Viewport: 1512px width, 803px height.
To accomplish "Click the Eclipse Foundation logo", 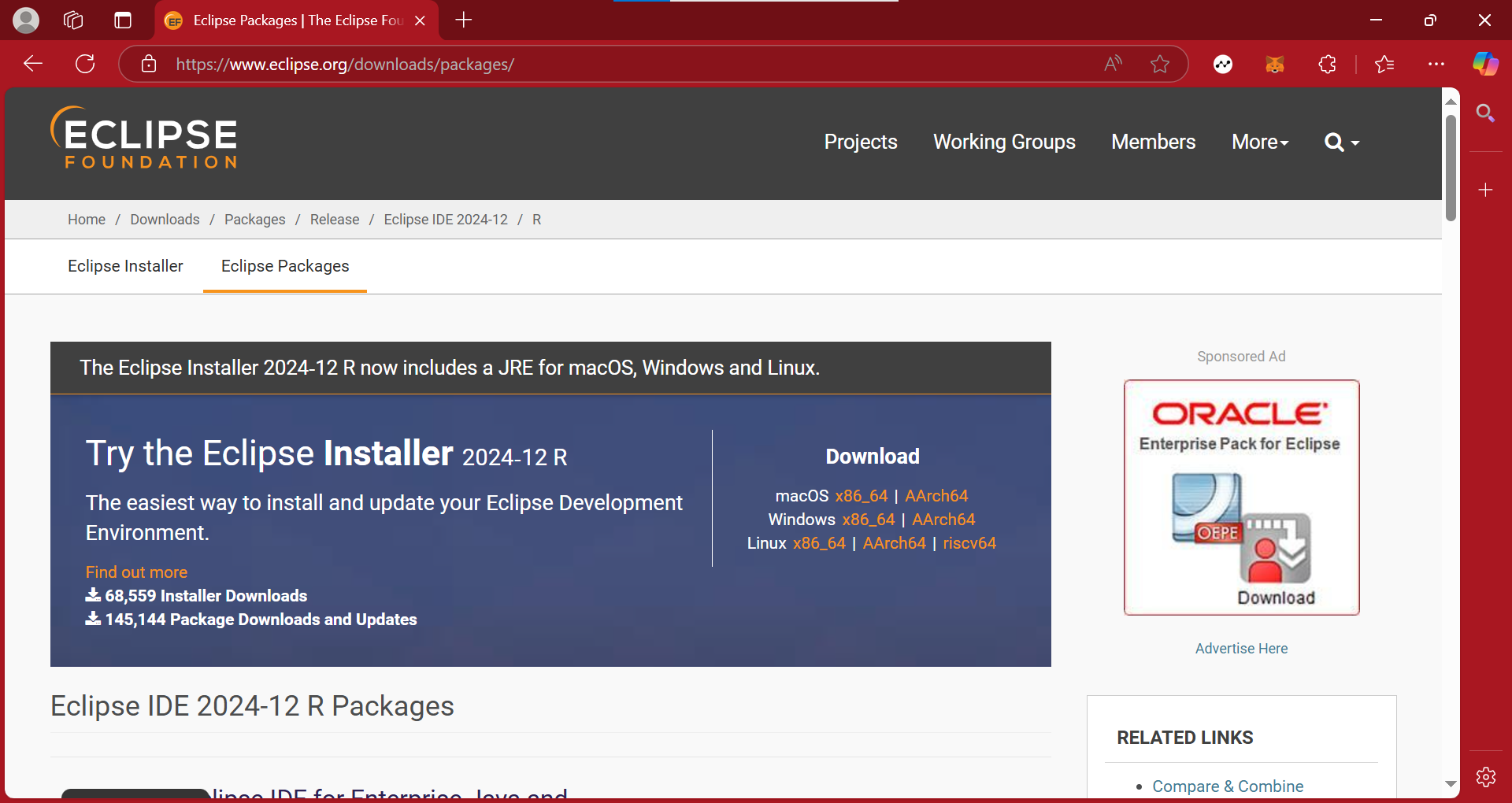I will point(144,138).
